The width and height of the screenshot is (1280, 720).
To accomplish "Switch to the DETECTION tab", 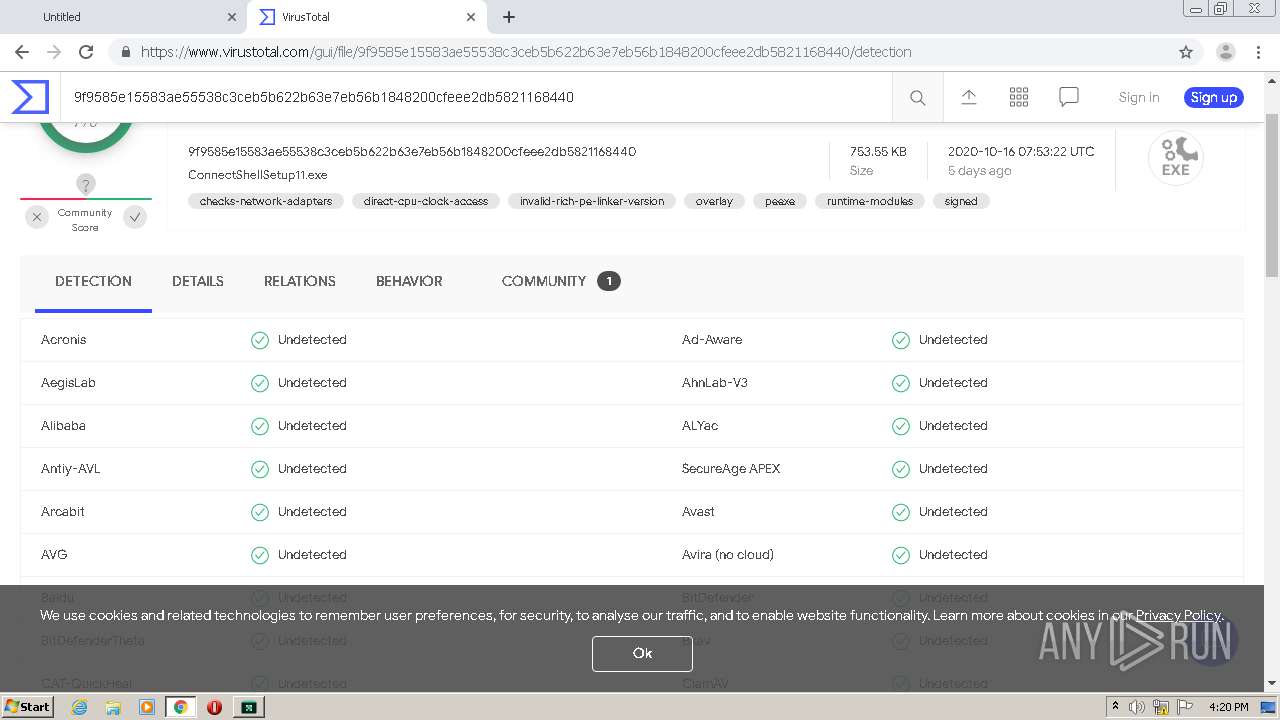I will (93, 281).
